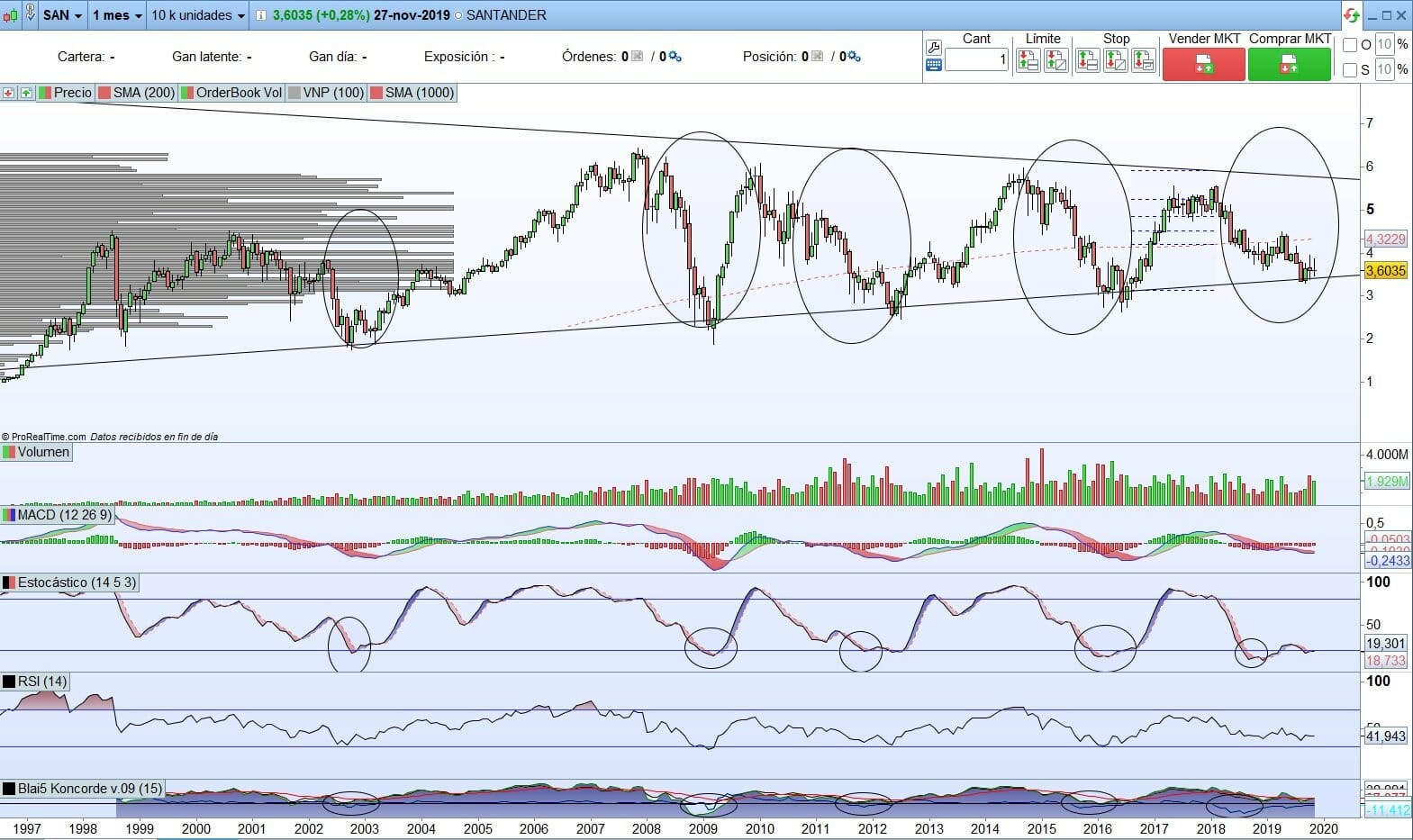Open the 10 k unidades dropdown

tap(198, 15)
